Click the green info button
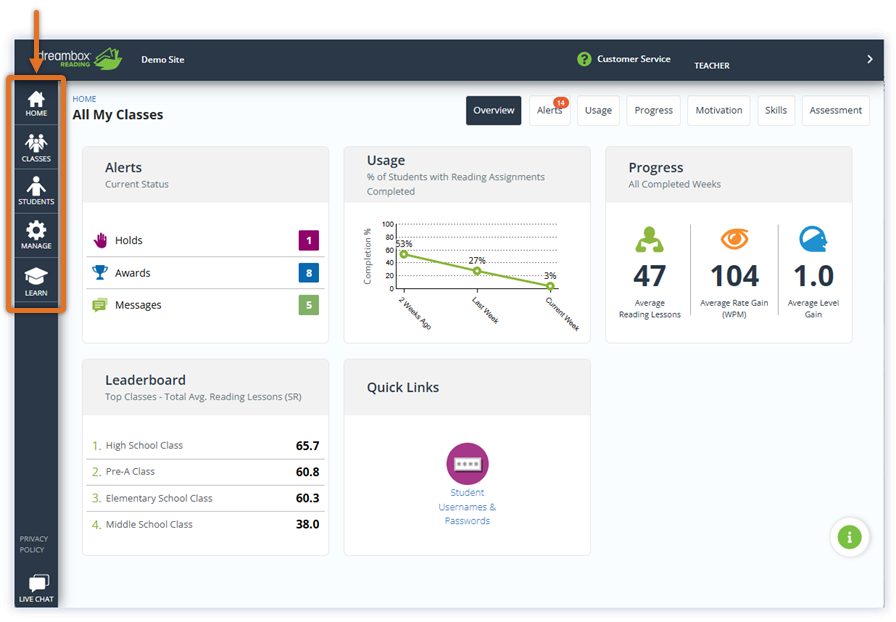 [849, 537]
